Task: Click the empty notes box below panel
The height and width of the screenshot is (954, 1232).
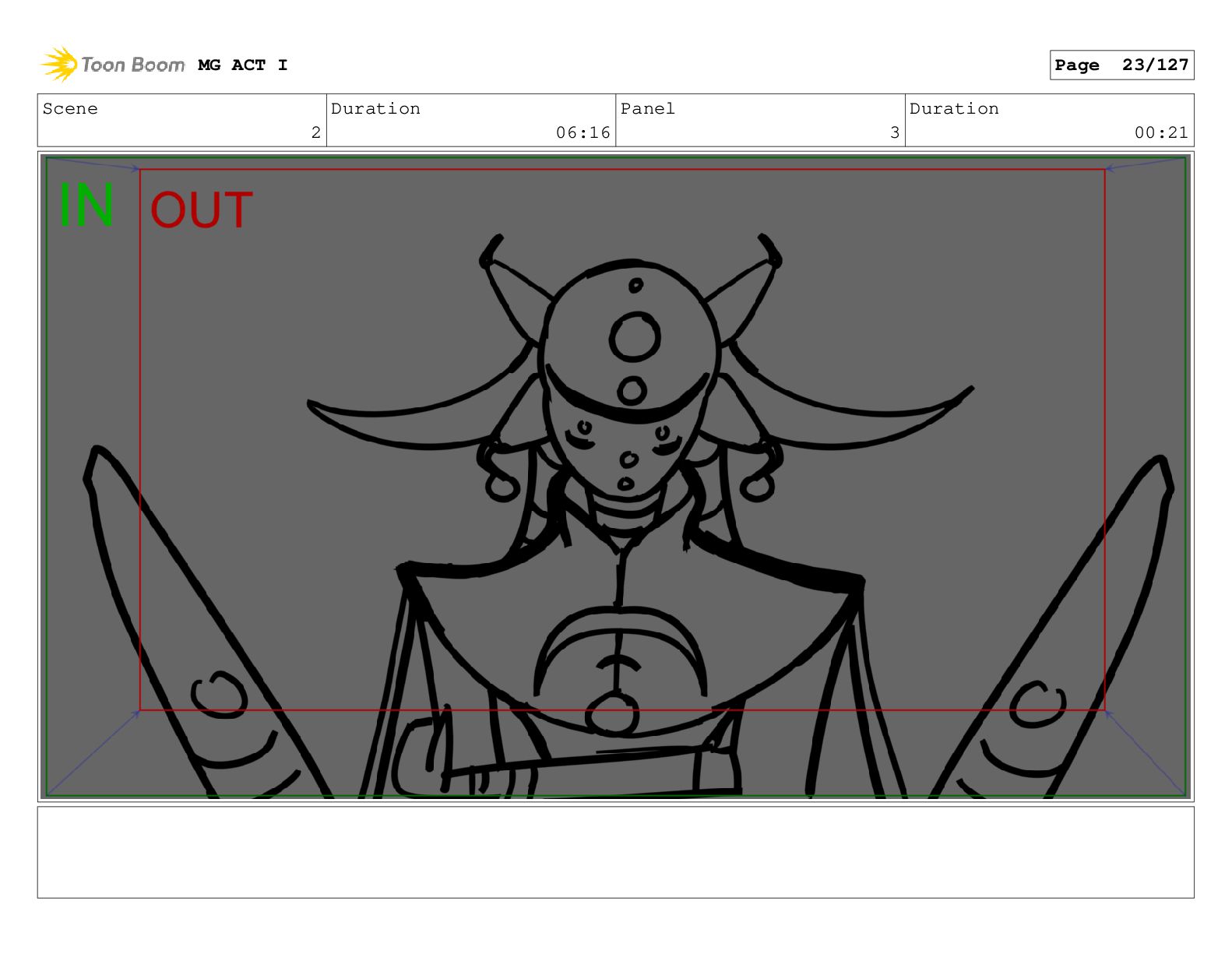Action: 615,852
